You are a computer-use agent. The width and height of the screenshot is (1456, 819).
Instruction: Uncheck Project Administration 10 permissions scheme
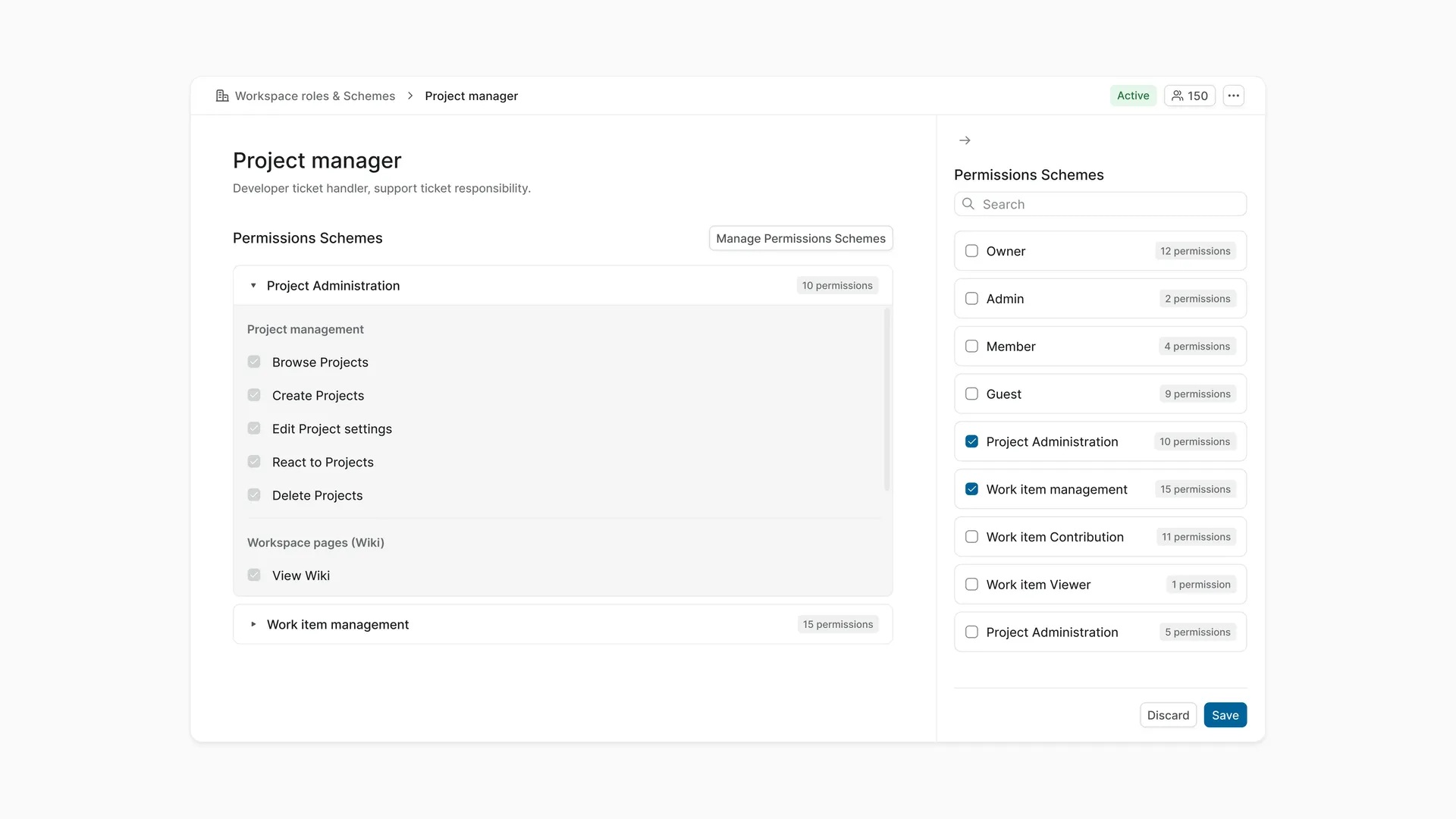971,441
